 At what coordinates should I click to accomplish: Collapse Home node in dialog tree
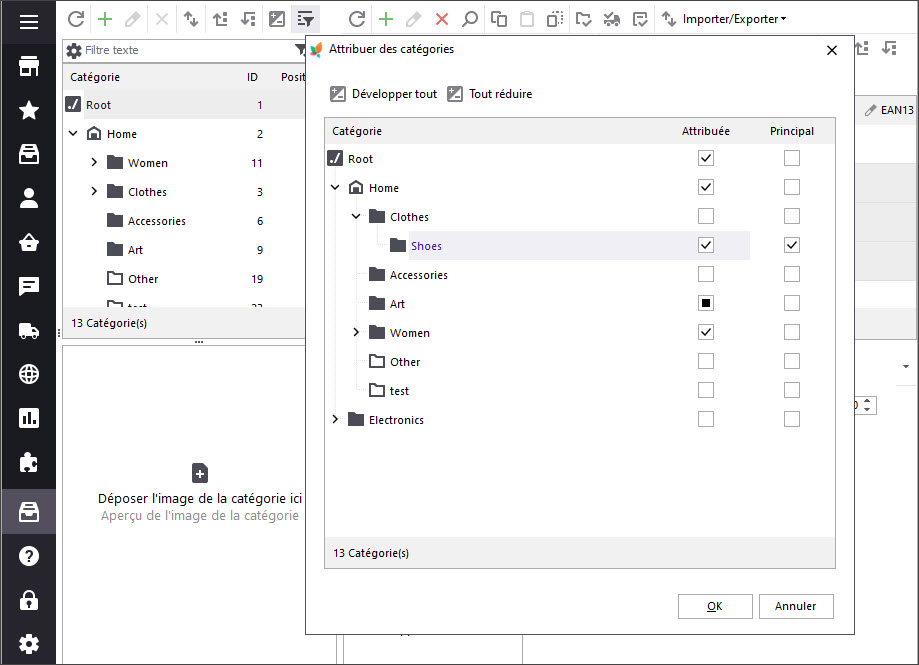click(x=335, y=187)
